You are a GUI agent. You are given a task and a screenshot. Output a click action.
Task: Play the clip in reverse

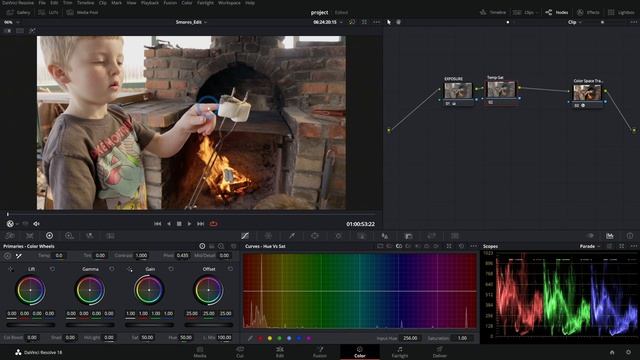(x=169, y=224)
